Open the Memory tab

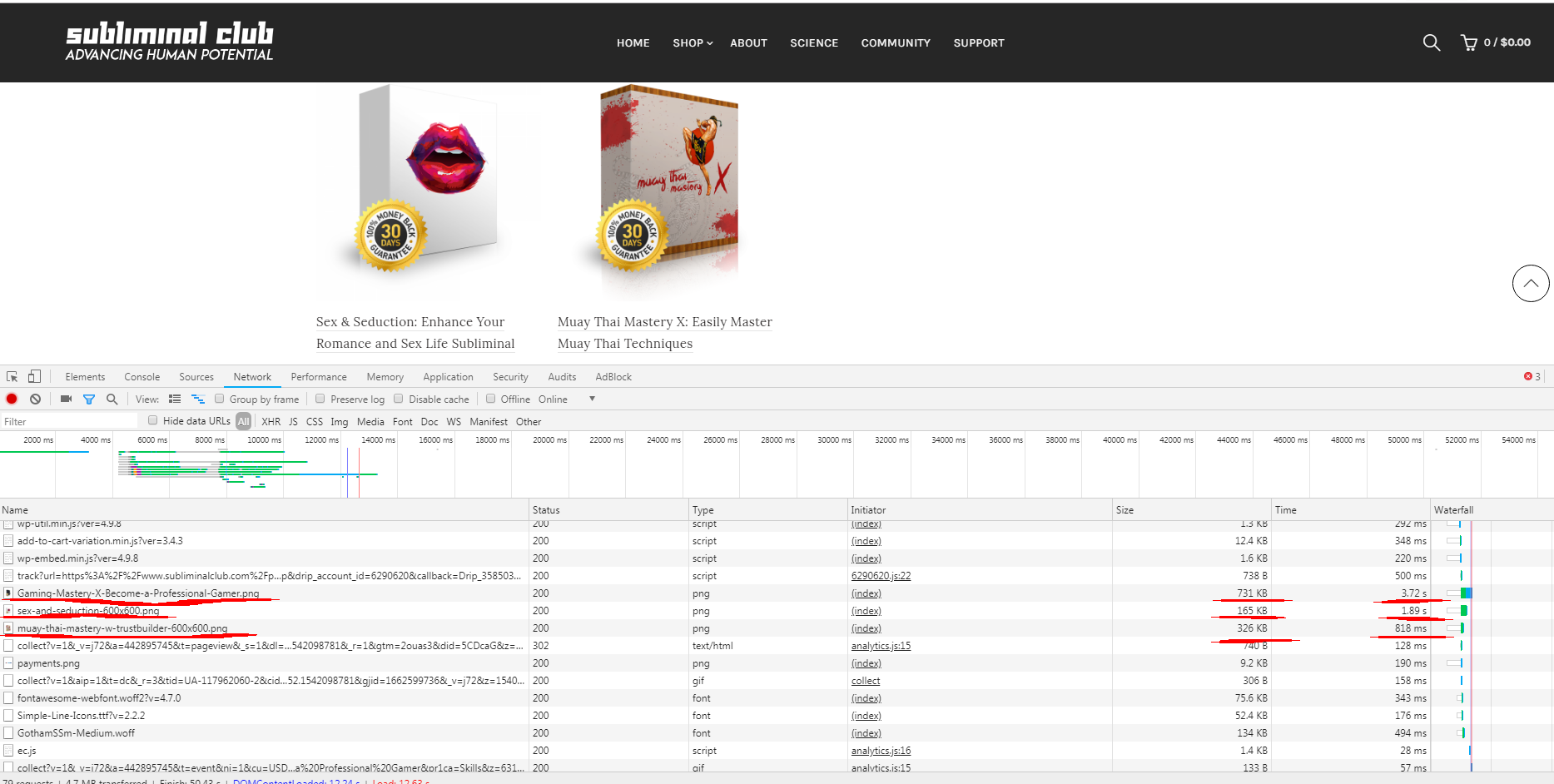385,377
